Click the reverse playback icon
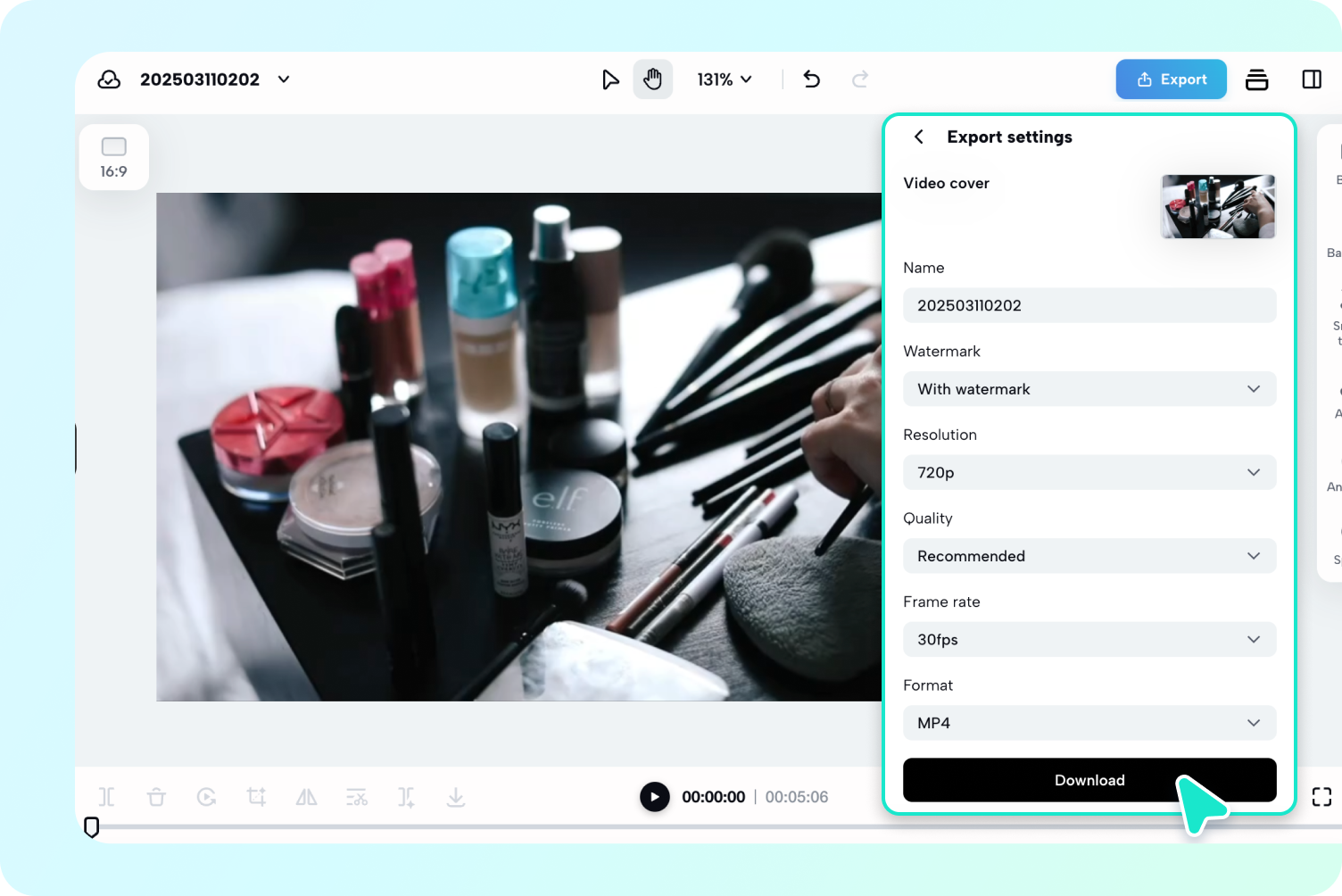1342x896 pixels. (206, 797)
